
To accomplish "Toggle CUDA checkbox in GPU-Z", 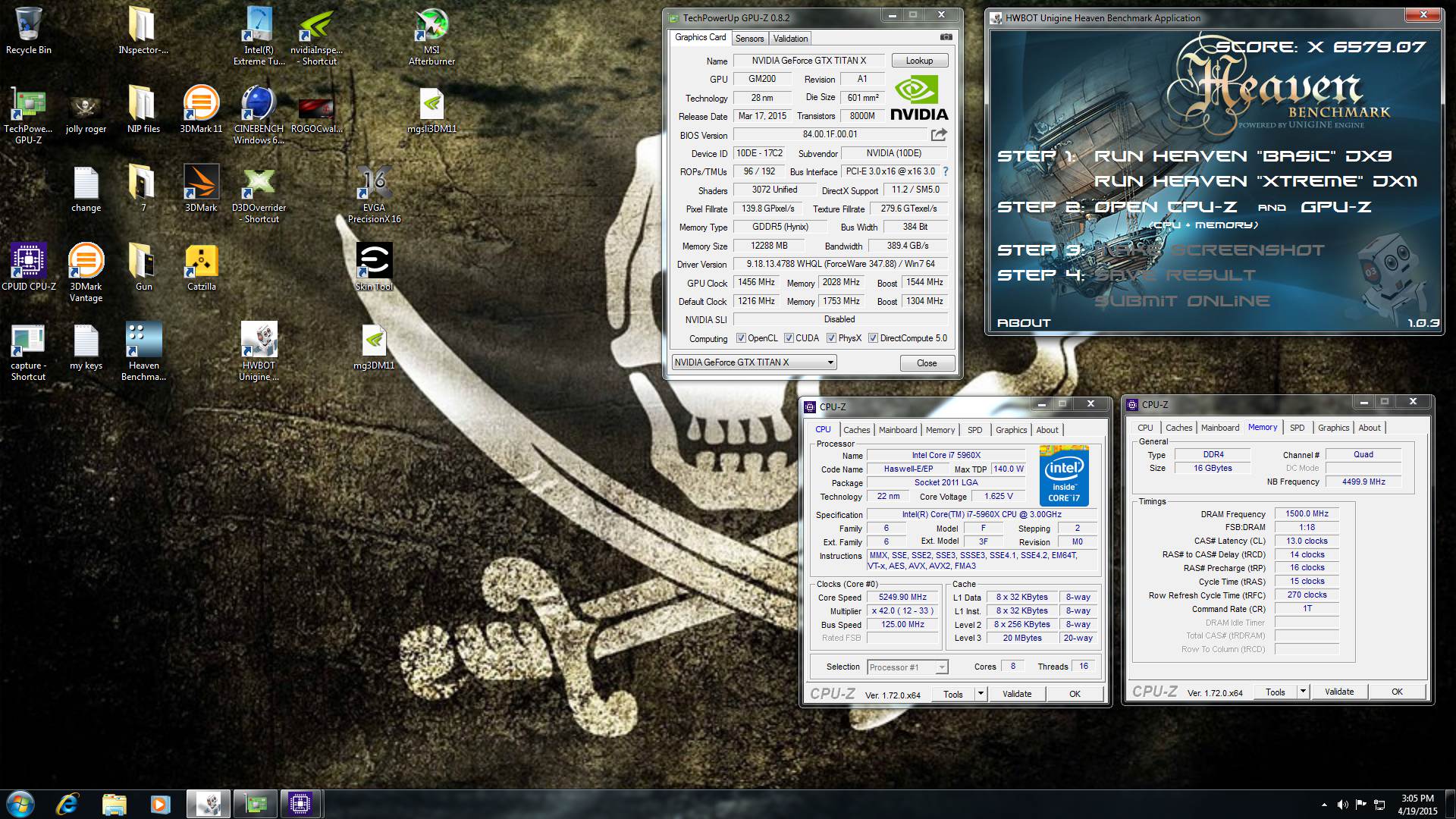I will tap(789, 338).
